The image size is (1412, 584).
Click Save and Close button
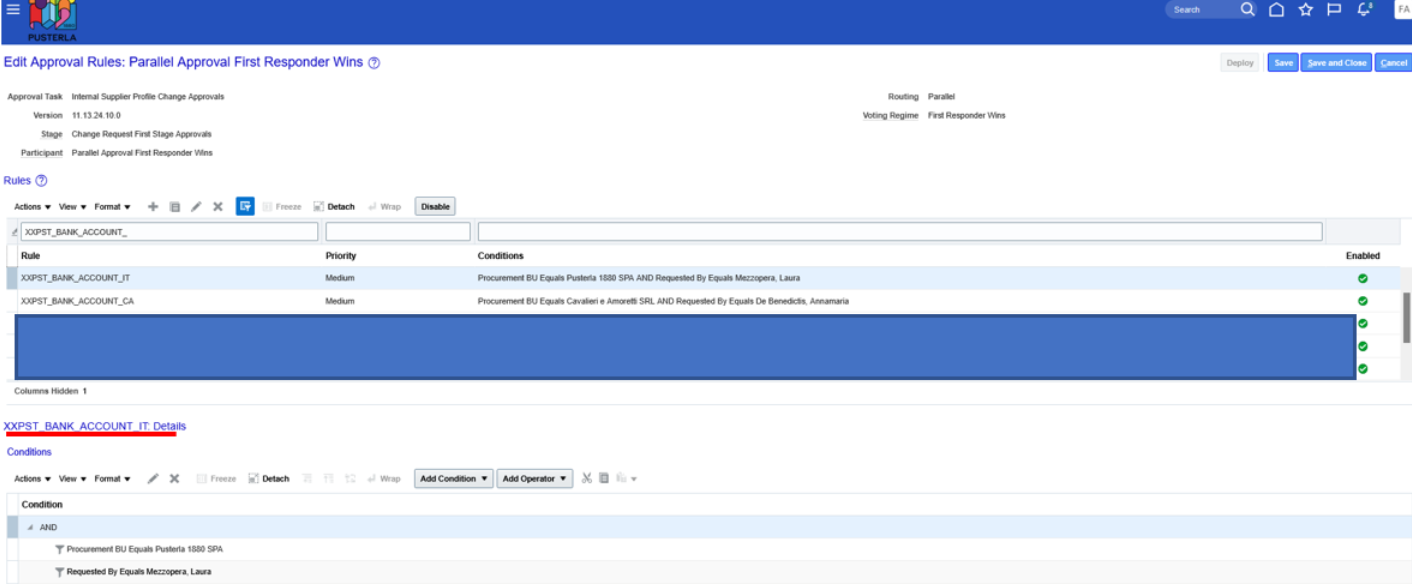pyautogui.click(x=1337, y=62)
